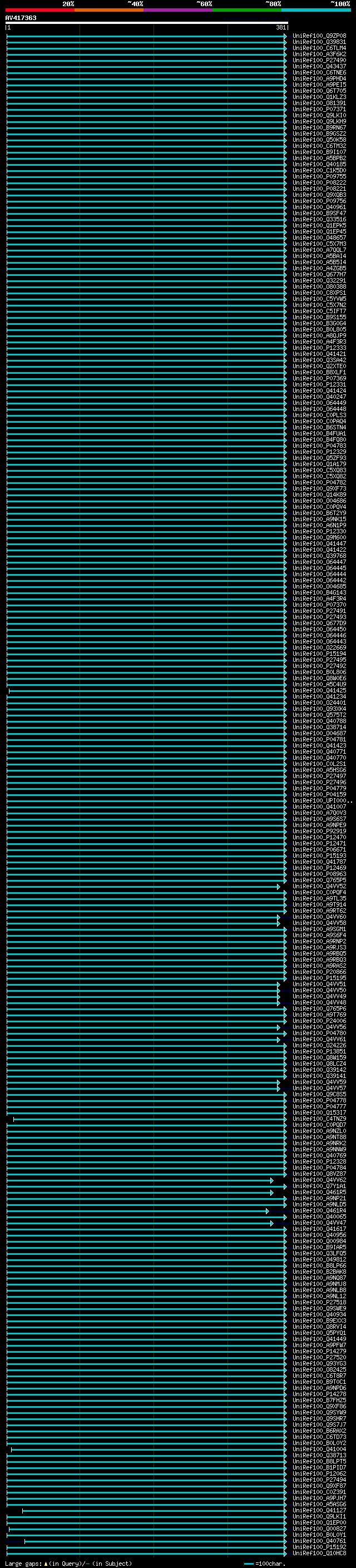Image resolution: width=356 pixels, height=1568 pixels.
Task: Click the UniRef100_P04780 label
Action: 319,1033
